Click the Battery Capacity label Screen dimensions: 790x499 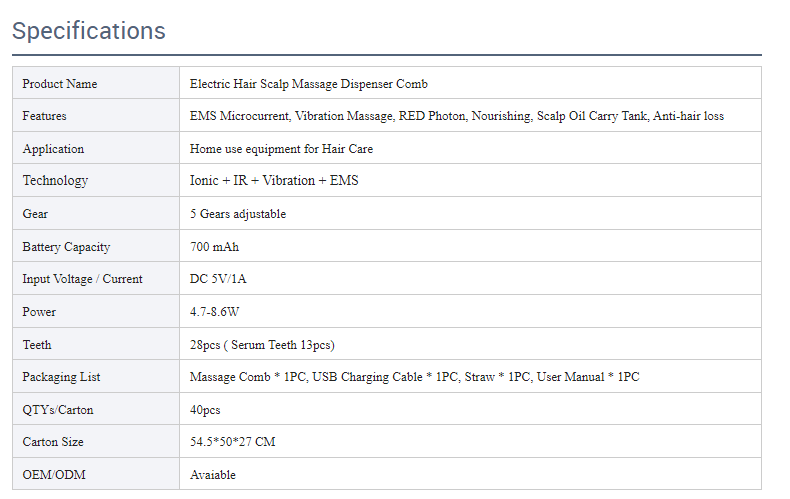click(66, 247)
